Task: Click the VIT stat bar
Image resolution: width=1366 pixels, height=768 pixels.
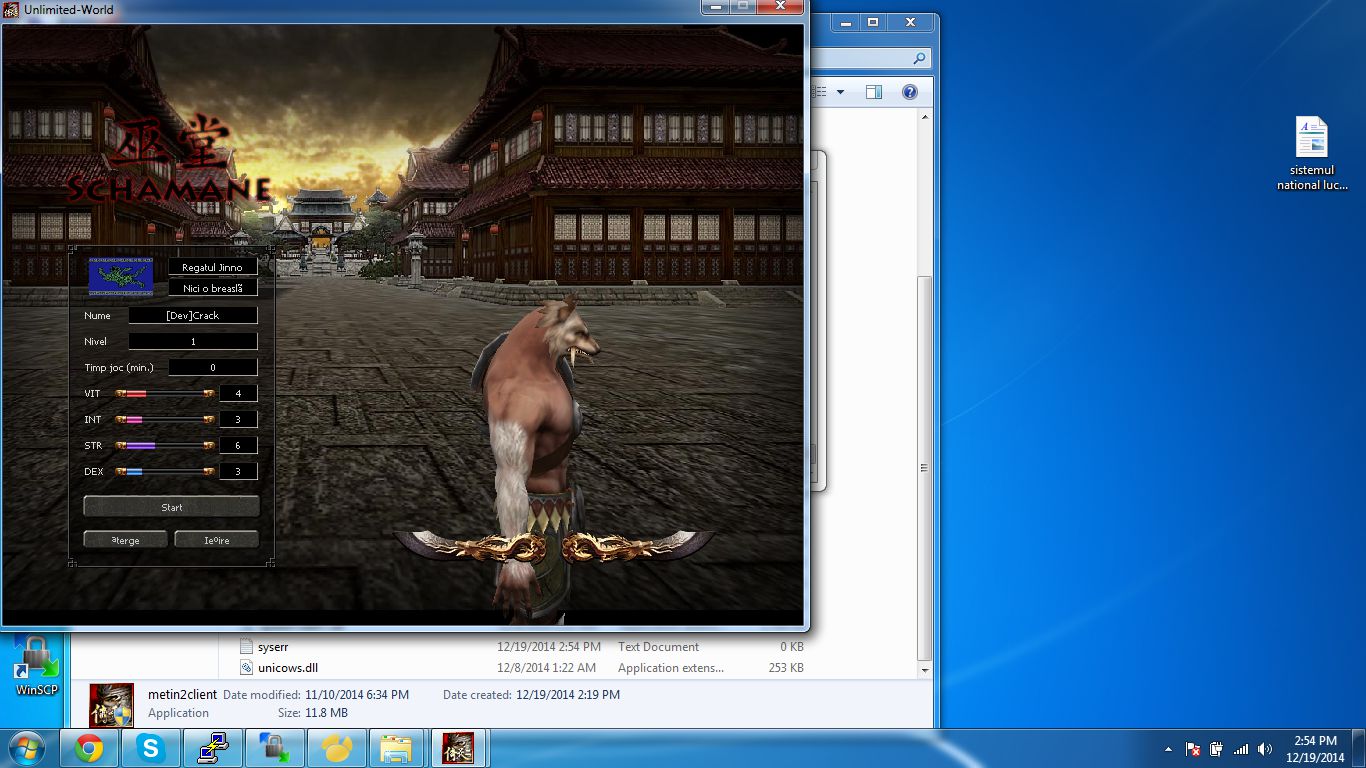Action: (165, 394)
